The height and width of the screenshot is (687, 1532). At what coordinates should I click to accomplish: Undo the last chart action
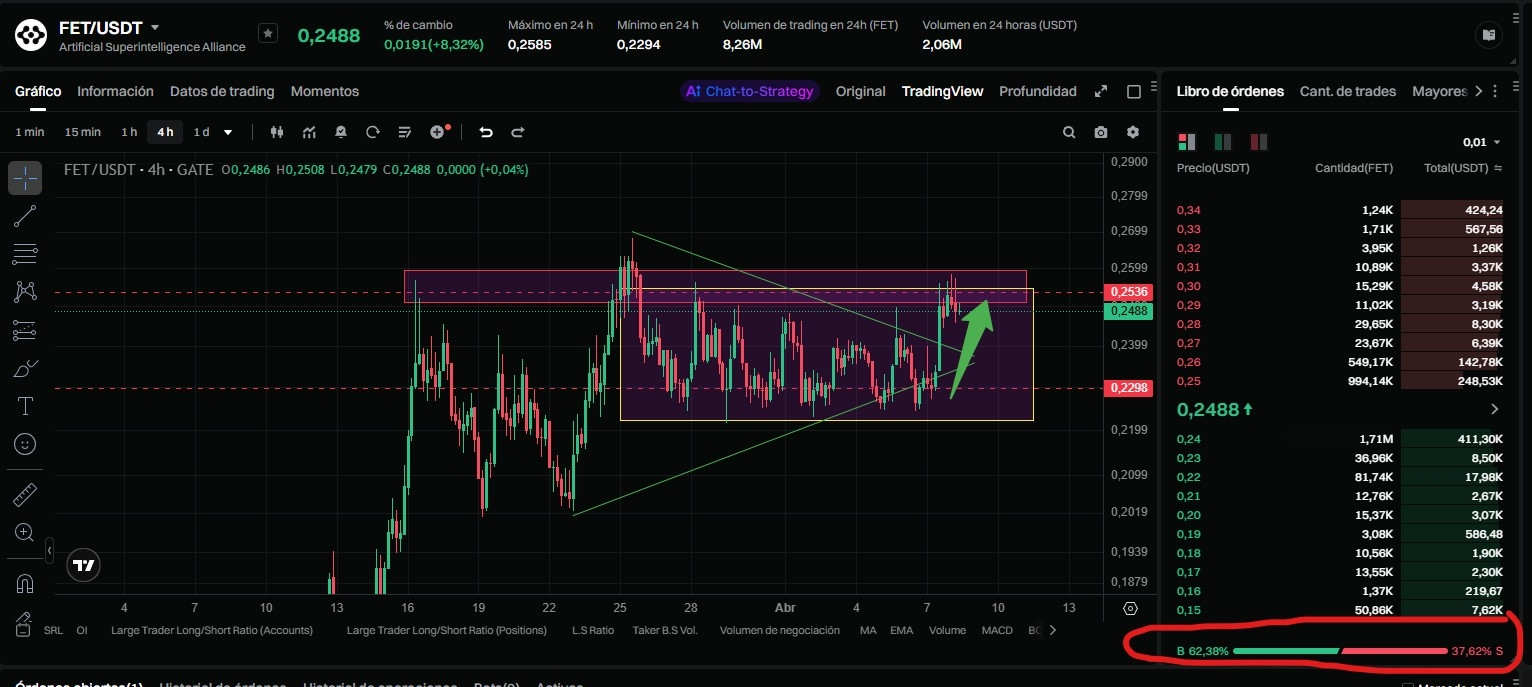pyautogui.click(x=486, y=132)
